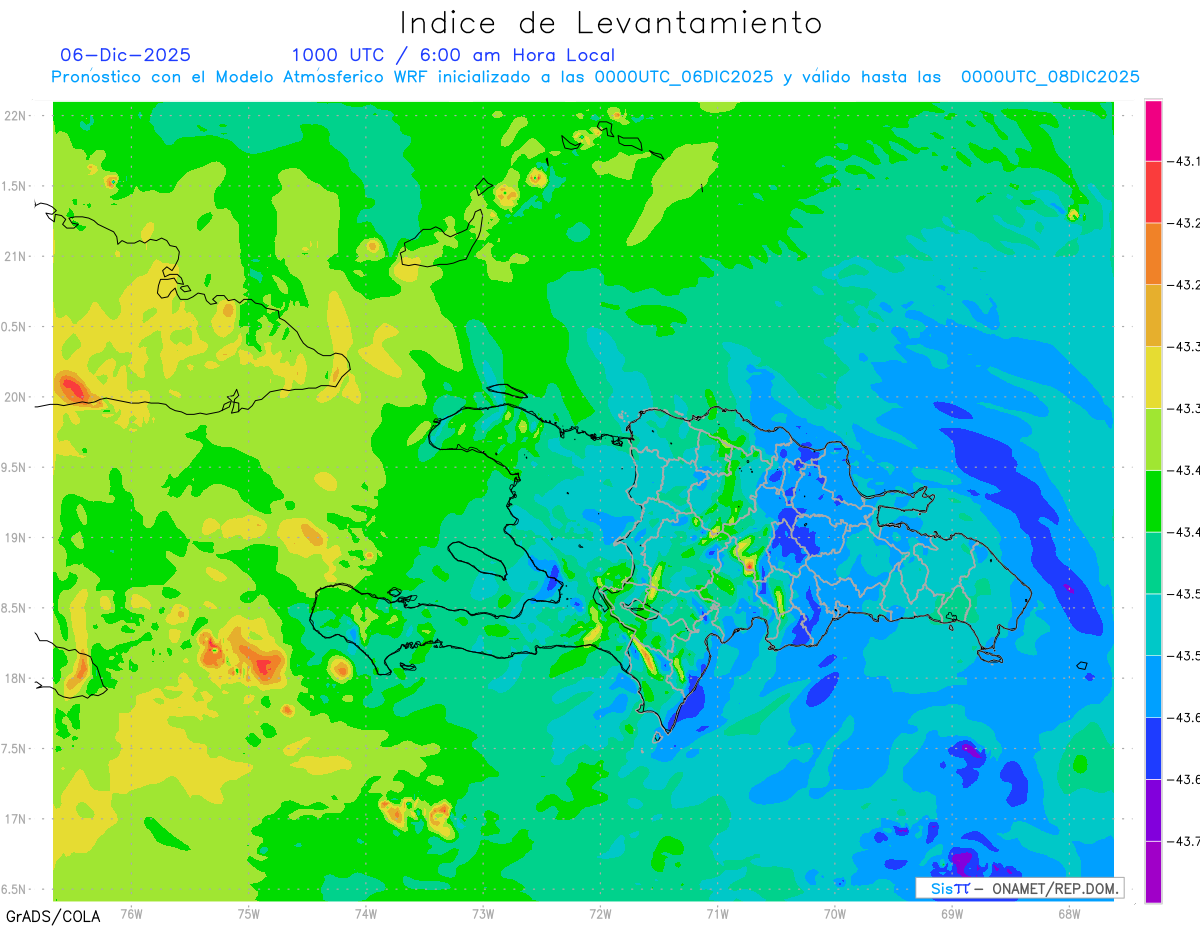
Task: Click the 69W longitude label
Action: tap(952, 913)
